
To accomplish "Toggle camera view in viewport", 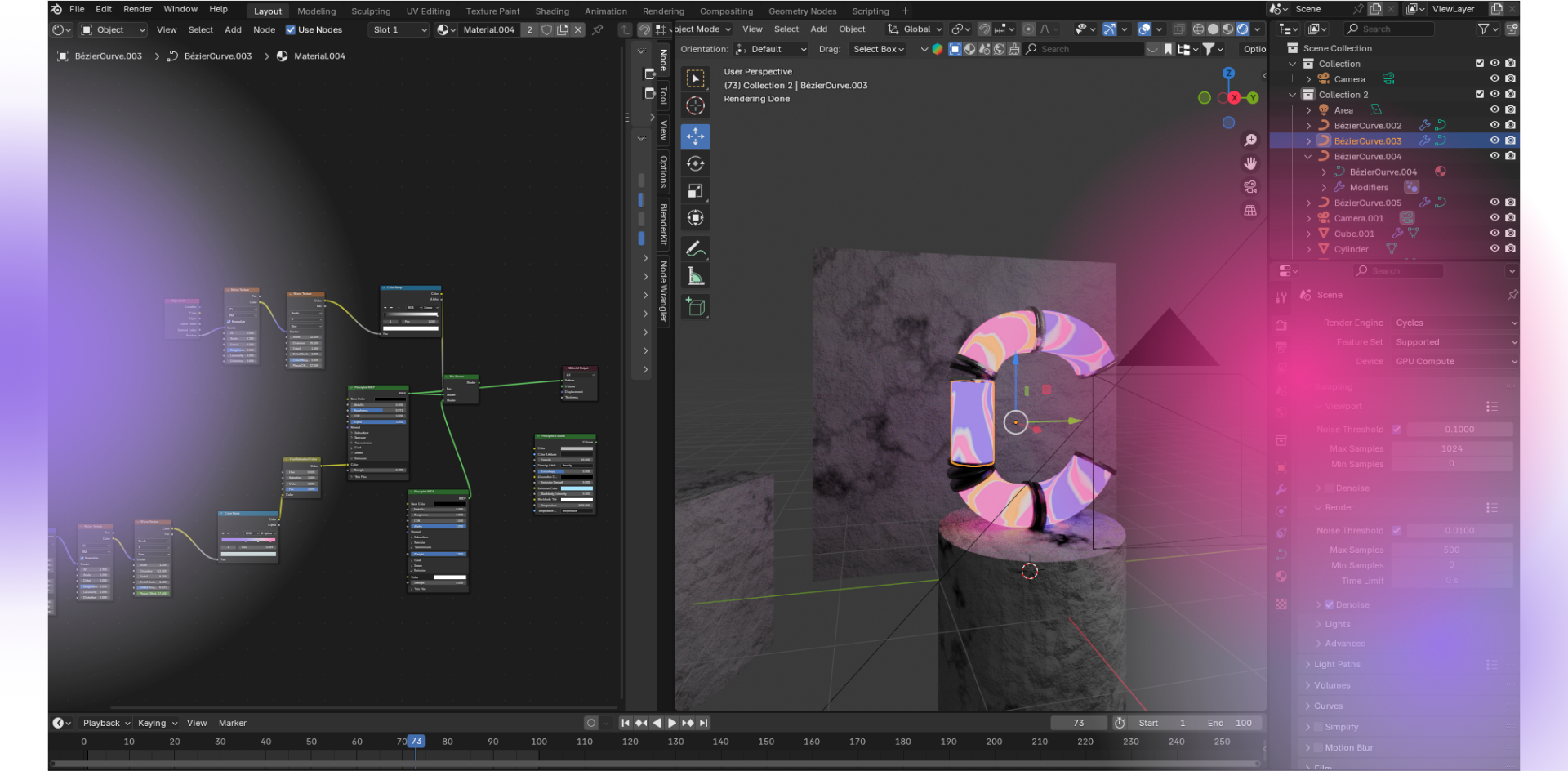I will coord(1250,187).
